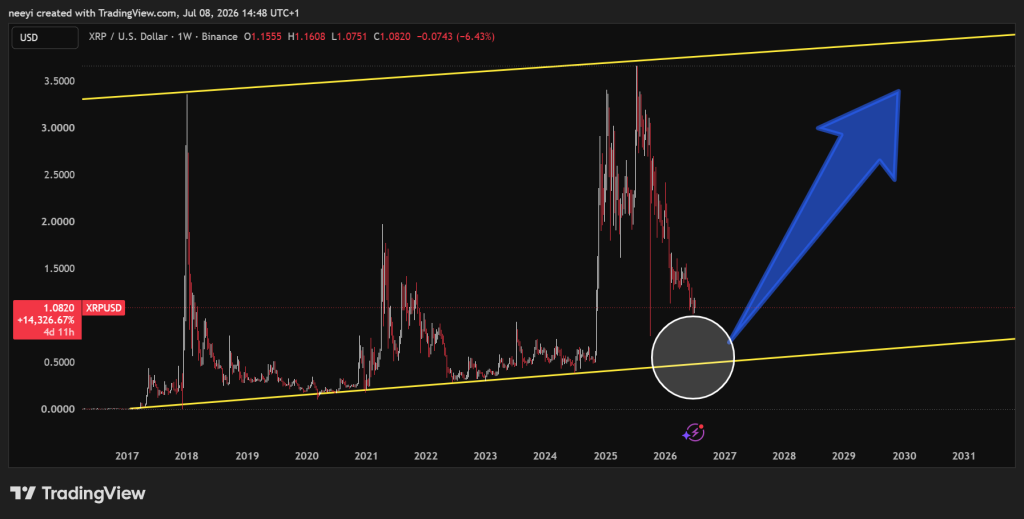Click the Binance exchange label
Image resolution: width=1024 pixels, height=519 pixels.
219,37
